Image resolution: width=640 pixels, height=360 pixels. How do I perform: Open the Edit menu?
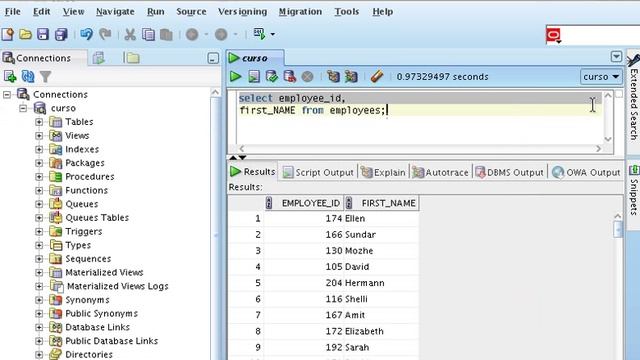(42, 11)
